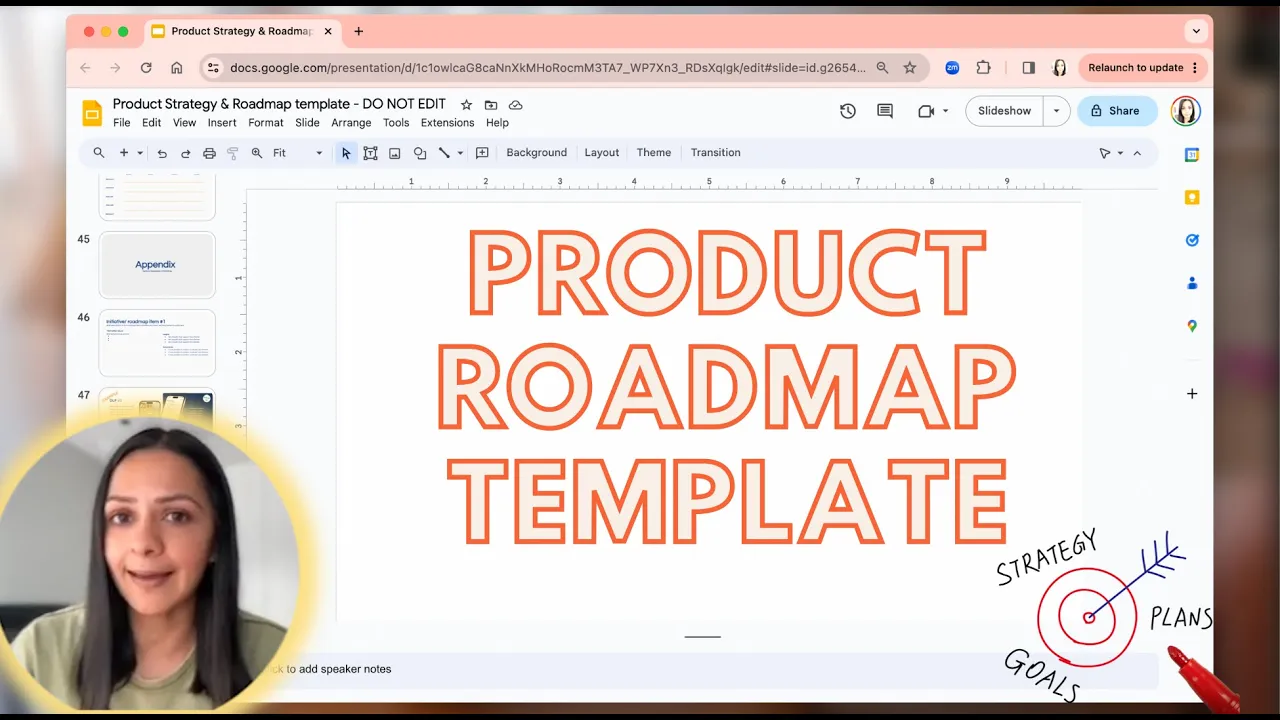Open a new Chrome tab
Viewport: 1280px width, 720px height.
(359, 31)
